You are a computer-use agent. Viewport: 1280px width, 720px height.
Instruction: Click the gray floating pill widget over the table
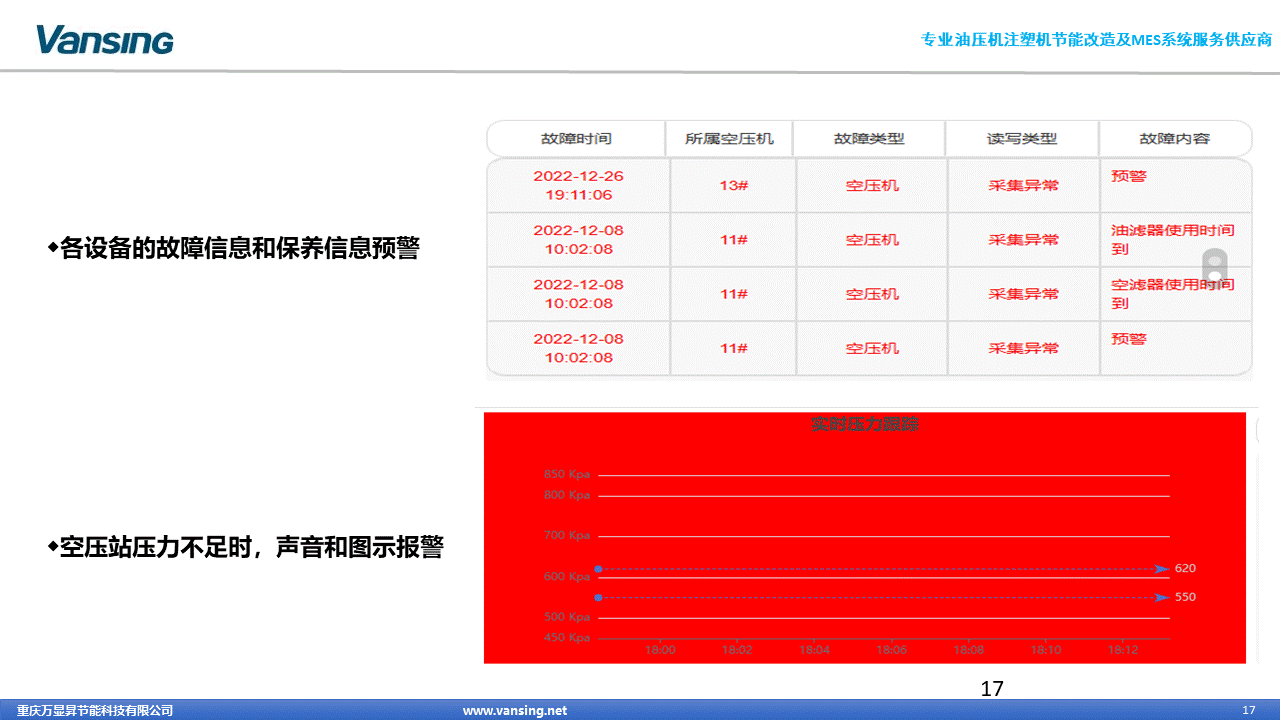(1214, 268)
